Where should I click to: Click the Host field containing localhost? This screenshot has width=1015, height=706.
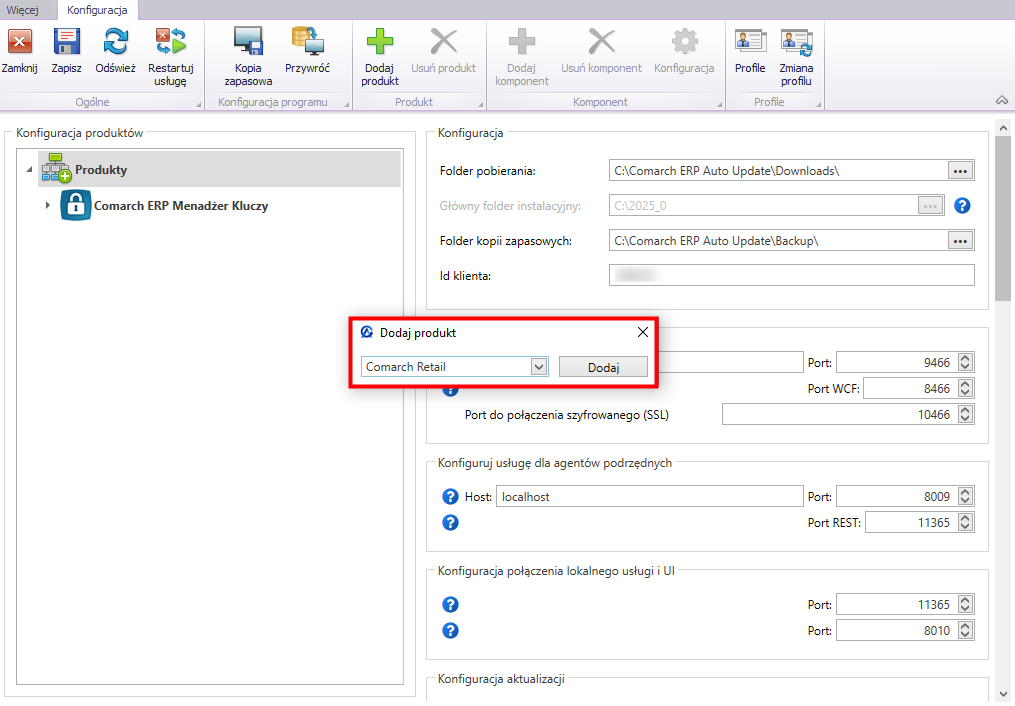point(650,496)
